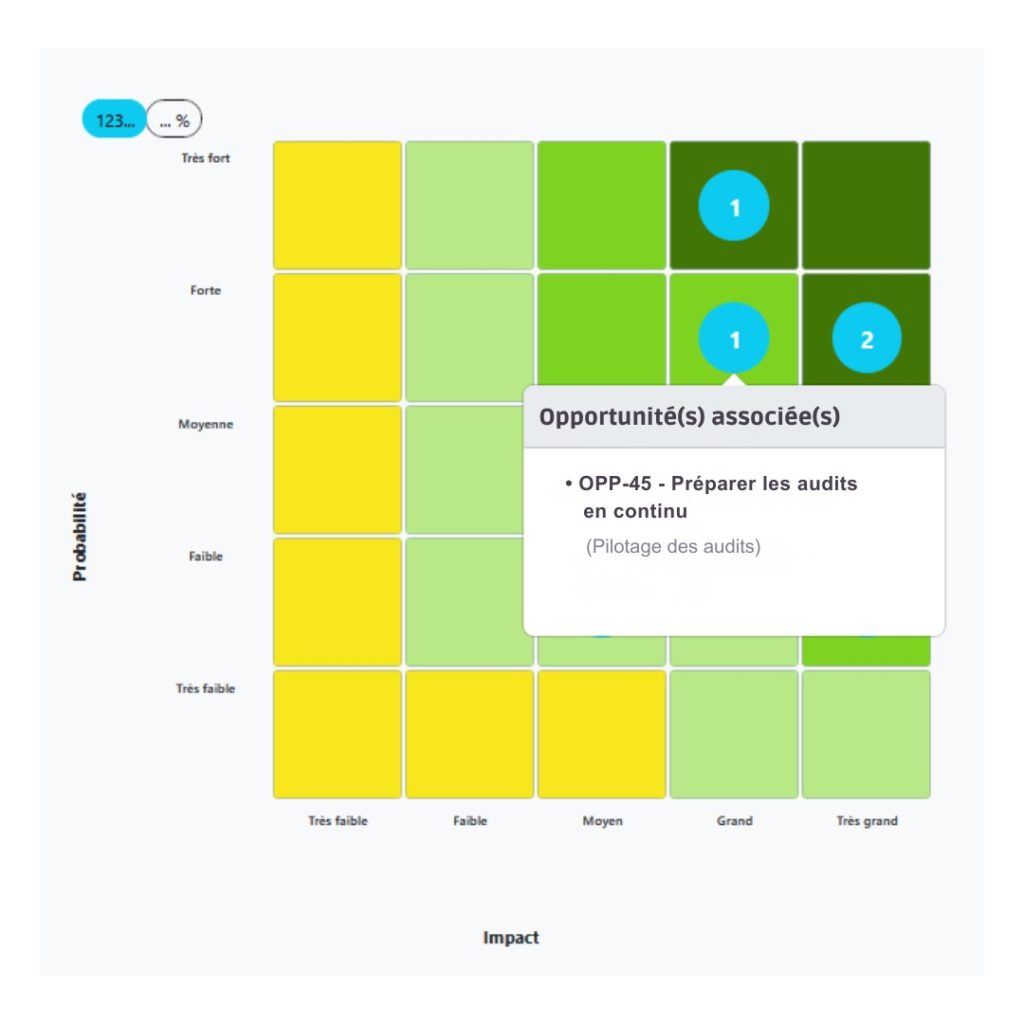Switch to the 123... count display toggle
The height and width of the screenshot is (1024, 1024).
(114, 119)
